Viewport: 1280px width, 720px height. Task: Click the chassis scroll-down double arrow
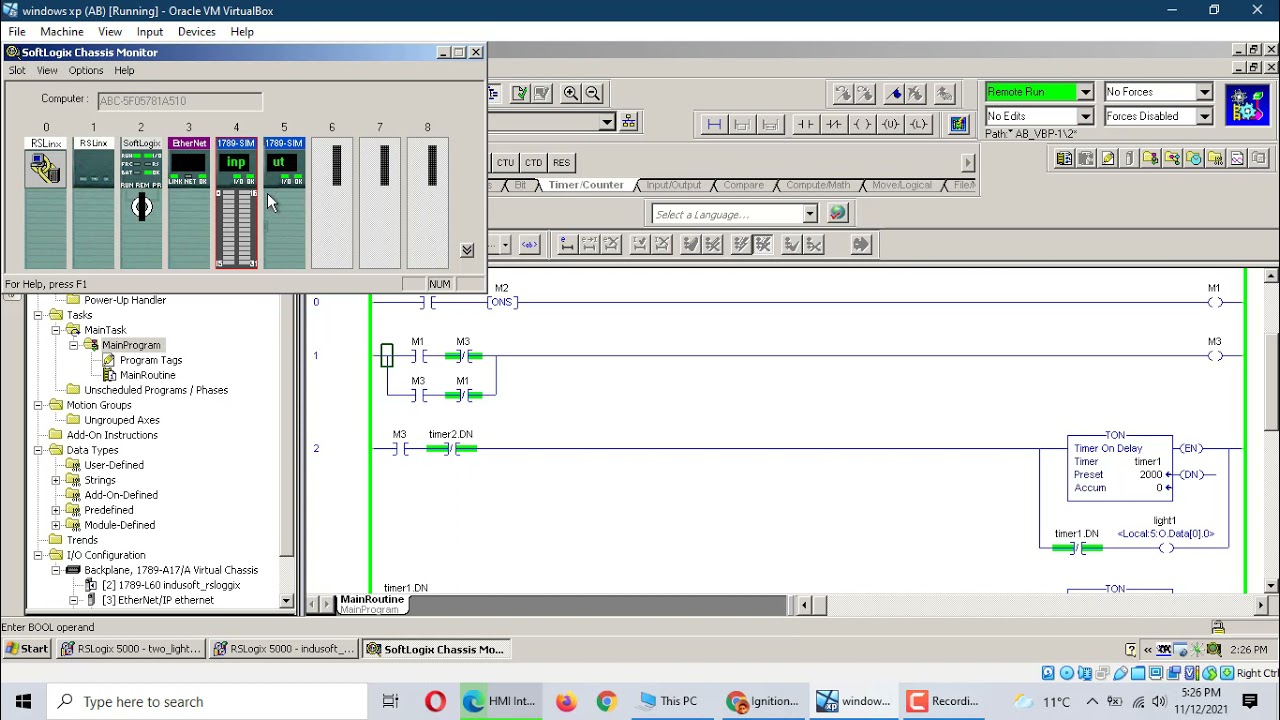click(467, 250)
